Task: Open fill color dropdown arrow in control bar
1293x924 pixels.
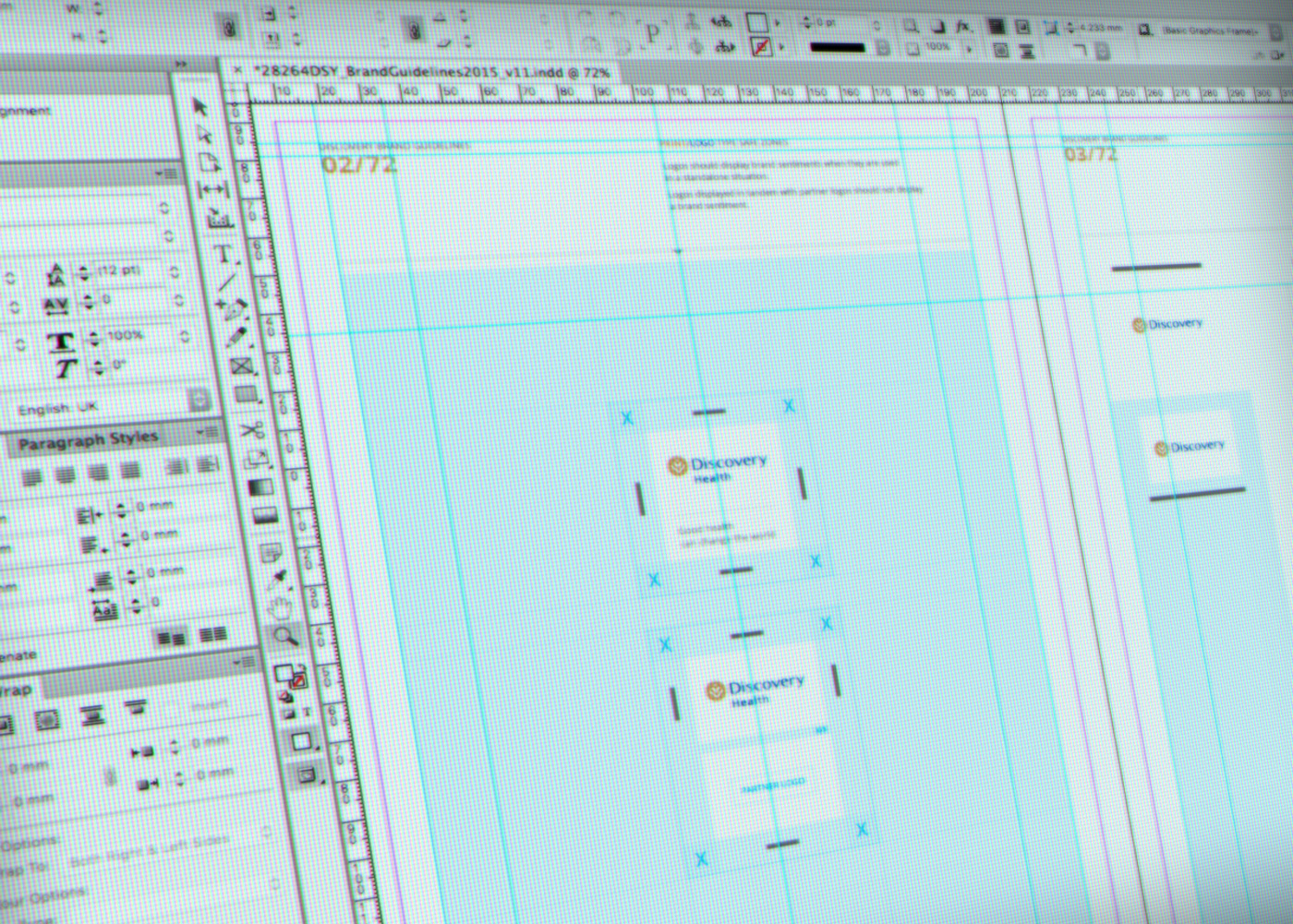Action: click(x=778, y=23)
